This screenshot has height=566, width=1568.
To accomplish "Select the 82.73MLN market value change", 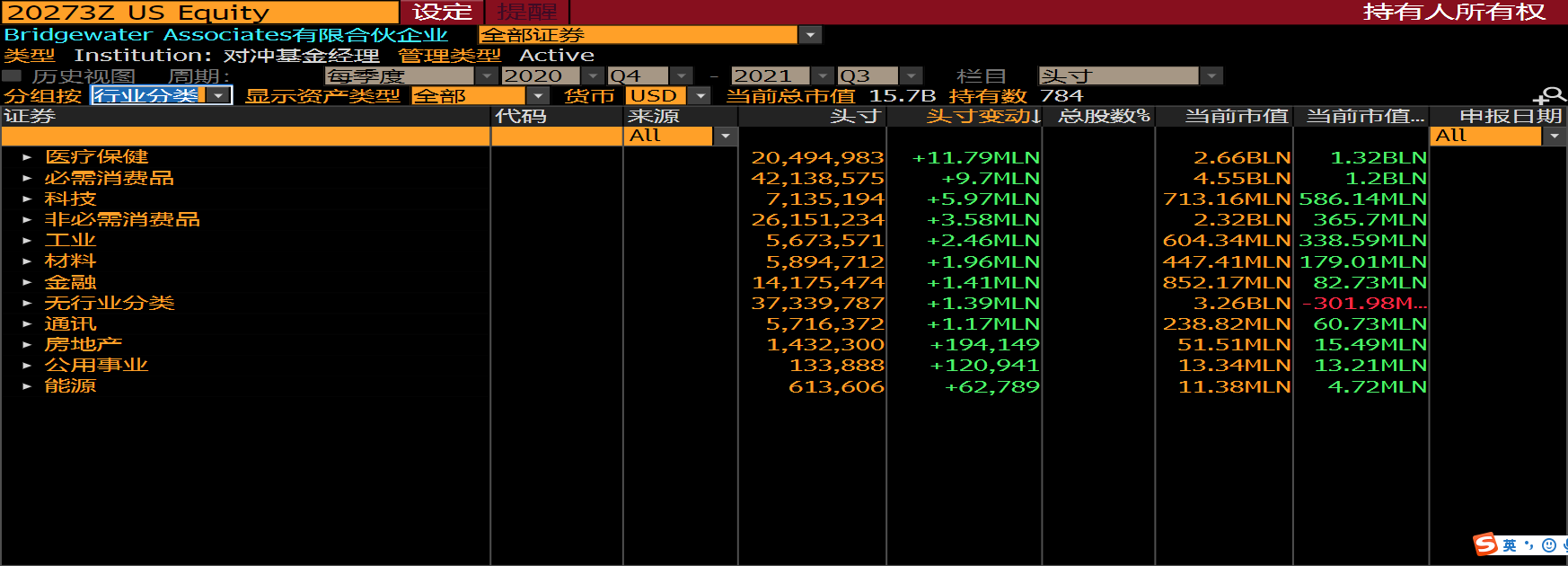I will [1370, 282].
